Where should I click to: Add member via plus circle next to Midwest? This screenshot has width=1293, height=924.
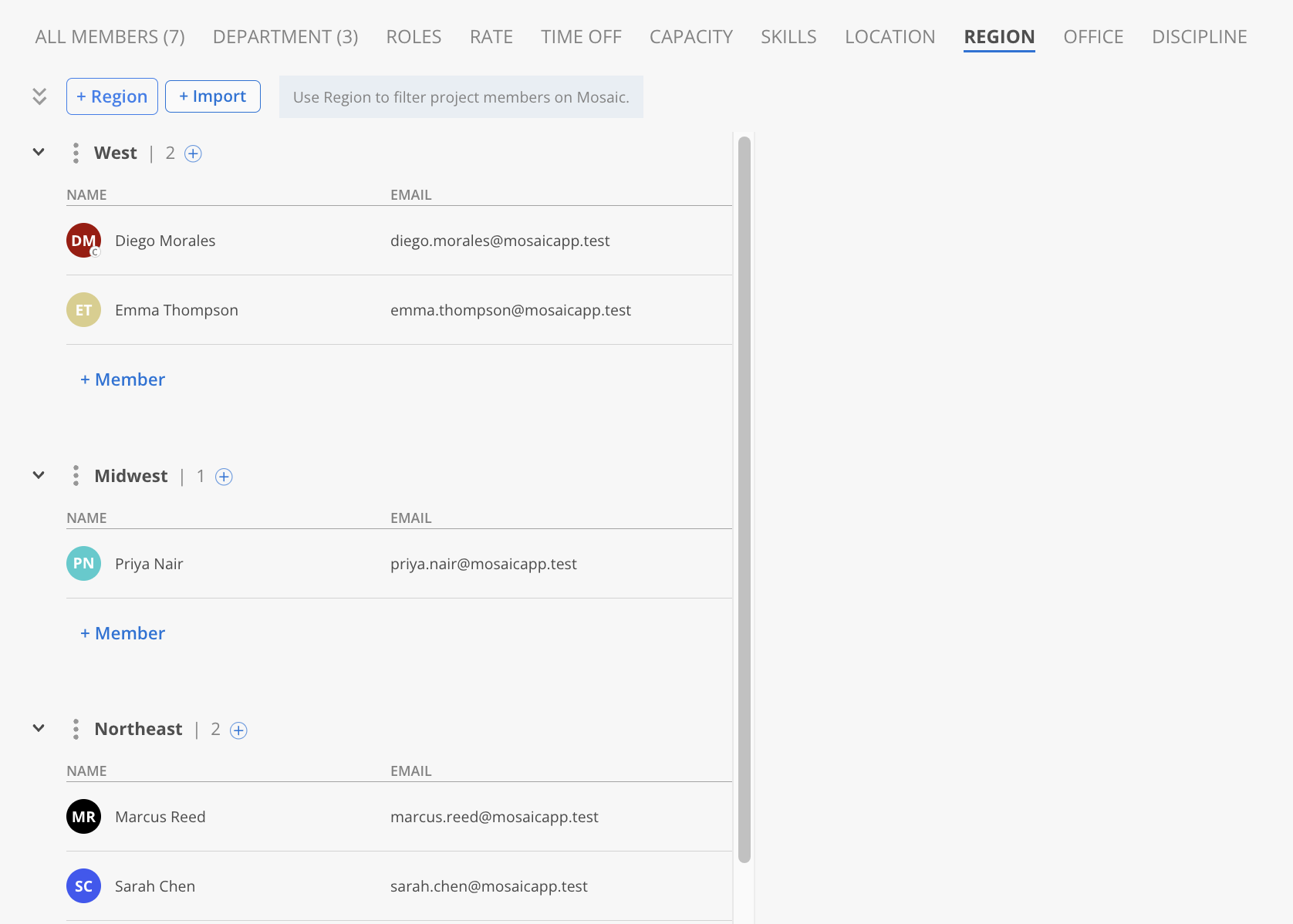tap(224, 477)
